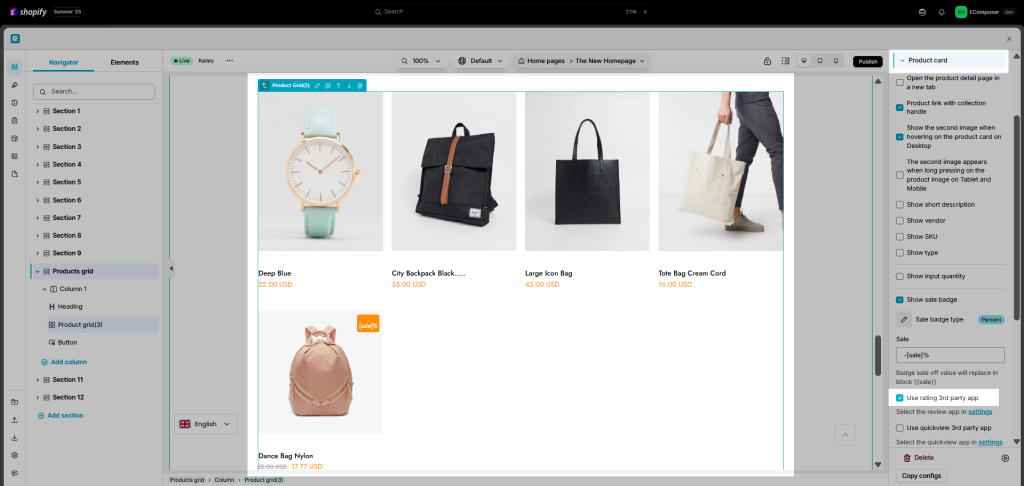Select Product grid(3) in the navigator tree
This screenshot has height=486, width=1024.
(x=80, y=324)
